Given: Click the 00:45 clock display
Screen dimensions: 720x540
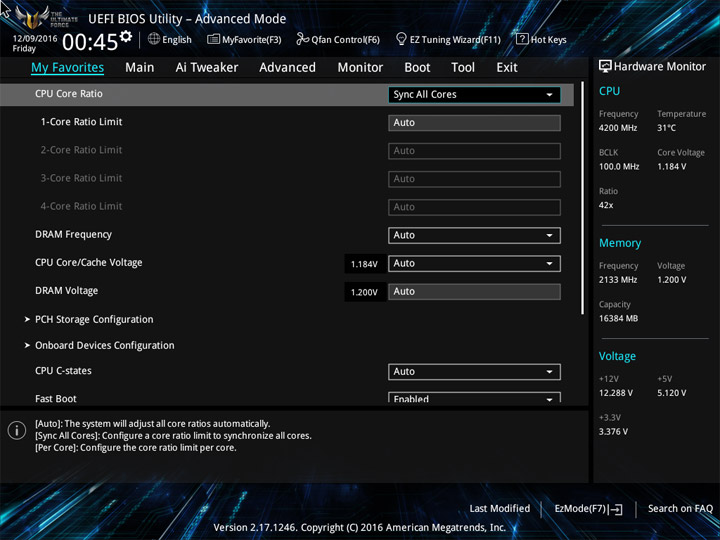Looking at the screenshot, I should point(90,43).
